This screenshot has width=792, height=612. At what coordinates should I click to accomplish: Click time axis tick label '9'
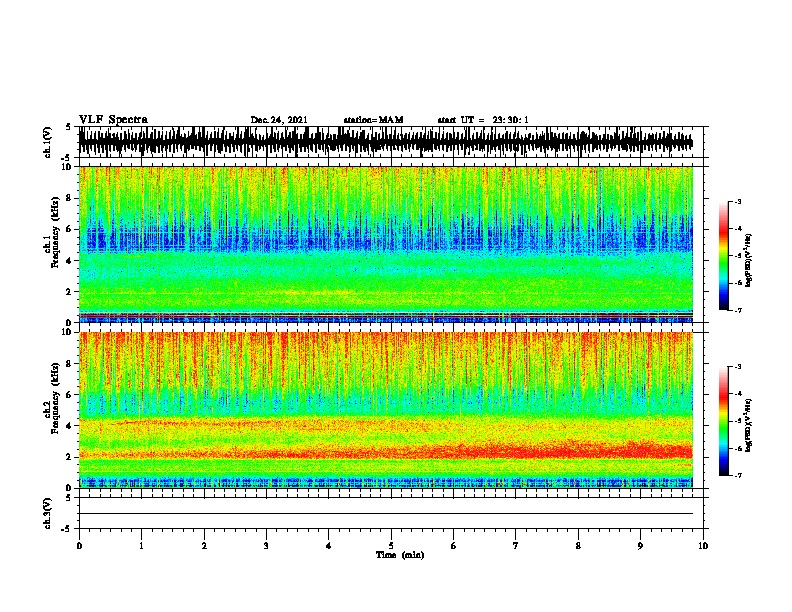[640, 546]
